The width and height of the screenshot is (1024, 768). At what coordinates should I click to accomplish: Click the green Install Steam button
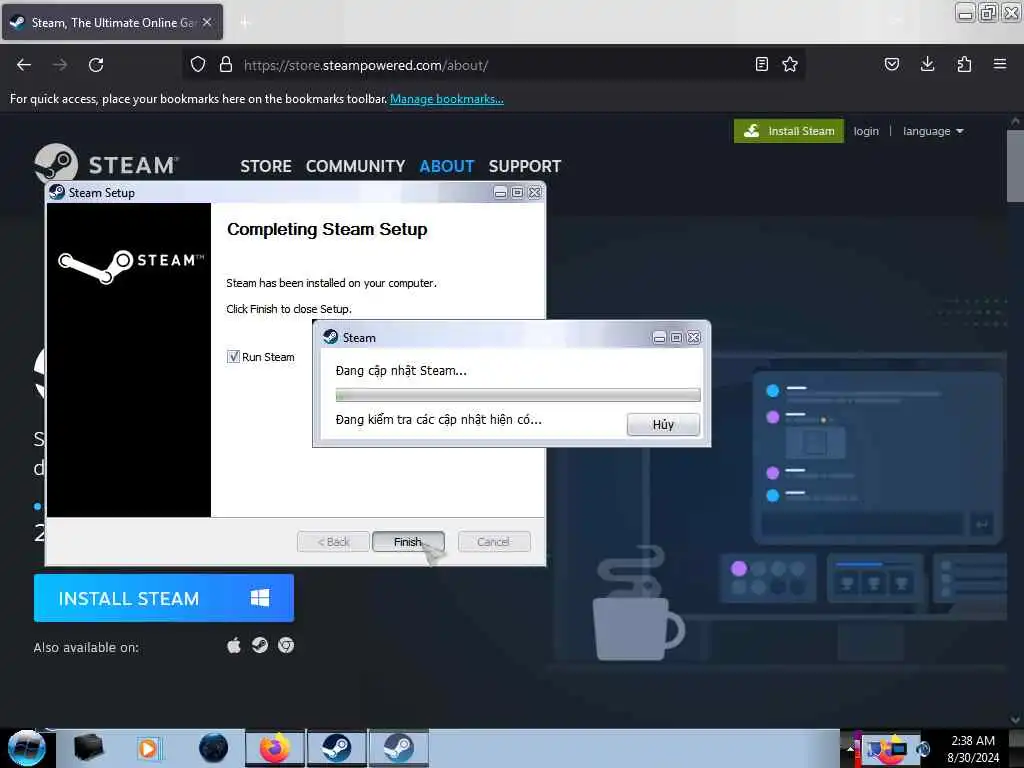click(789, 131)
